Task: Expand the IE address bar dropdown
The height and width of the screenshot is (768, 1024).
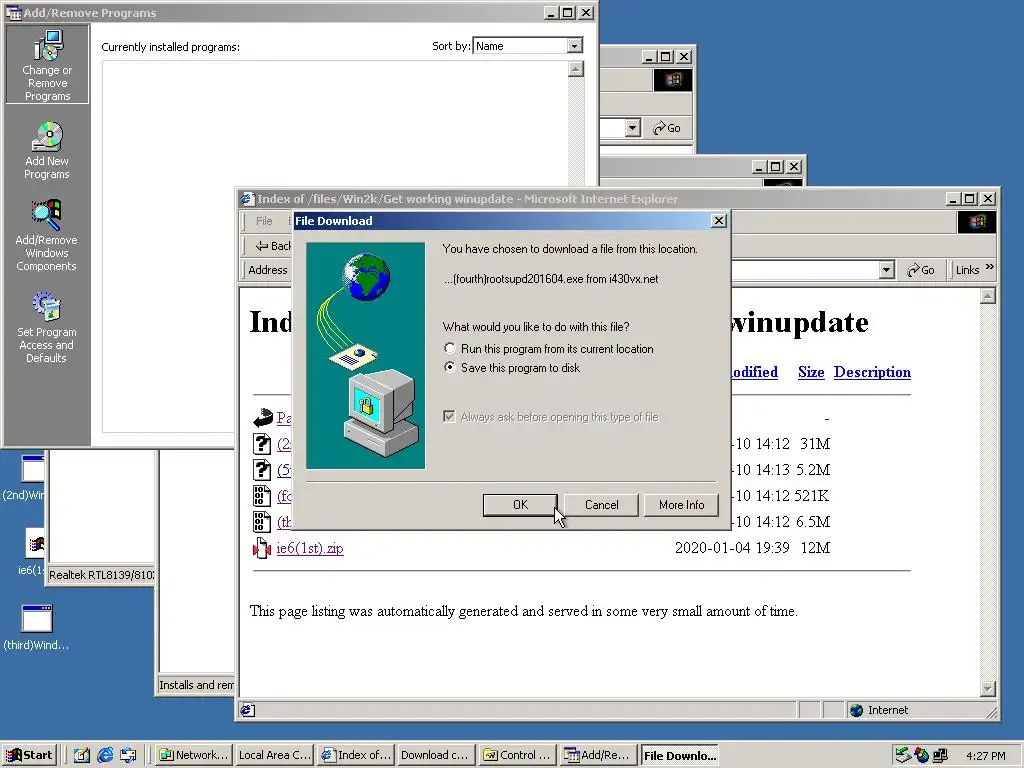Action: [886, 270]
